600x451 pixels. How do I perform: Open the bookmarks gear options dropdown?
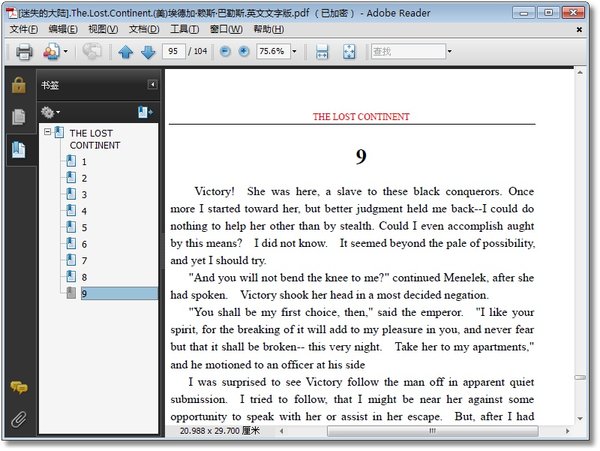click(50, 112)
